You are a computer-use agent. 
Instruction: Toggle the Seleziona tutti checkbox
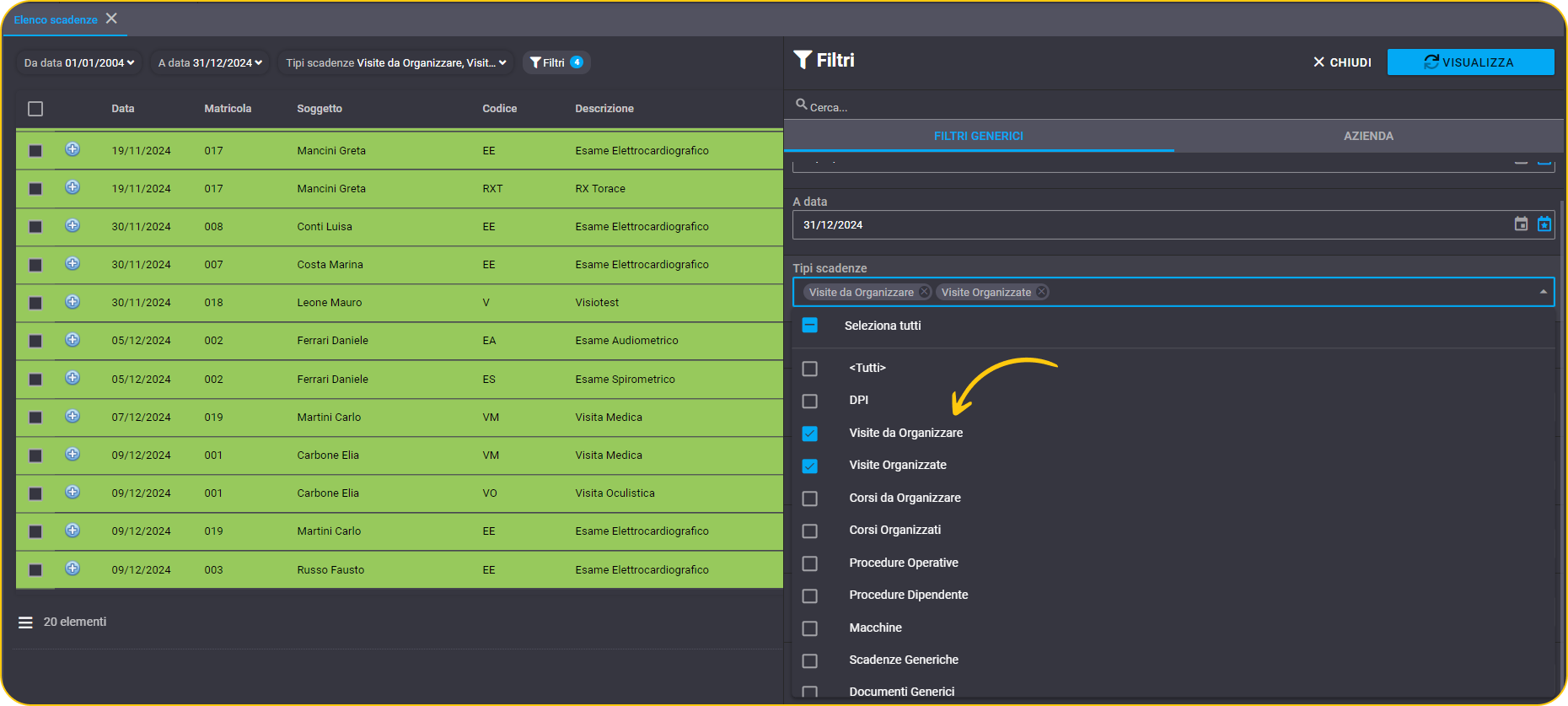pyautogui.click(x=809, y=326)
